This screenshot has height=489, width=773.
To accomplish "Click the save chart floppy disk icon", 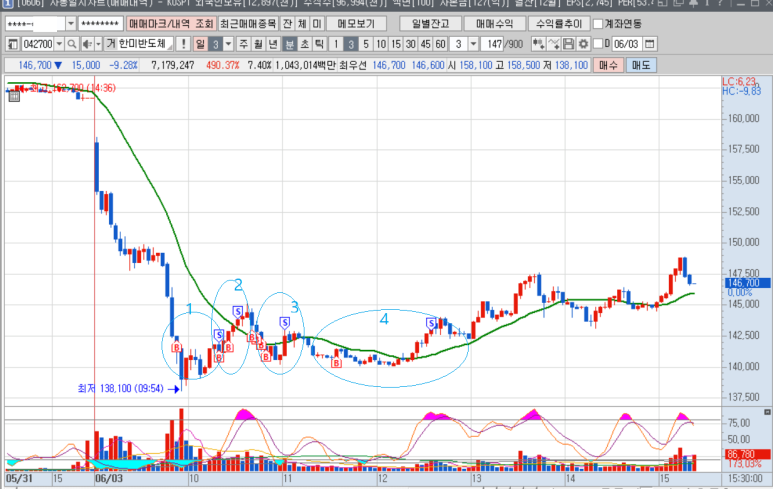I will coord(568,44).
